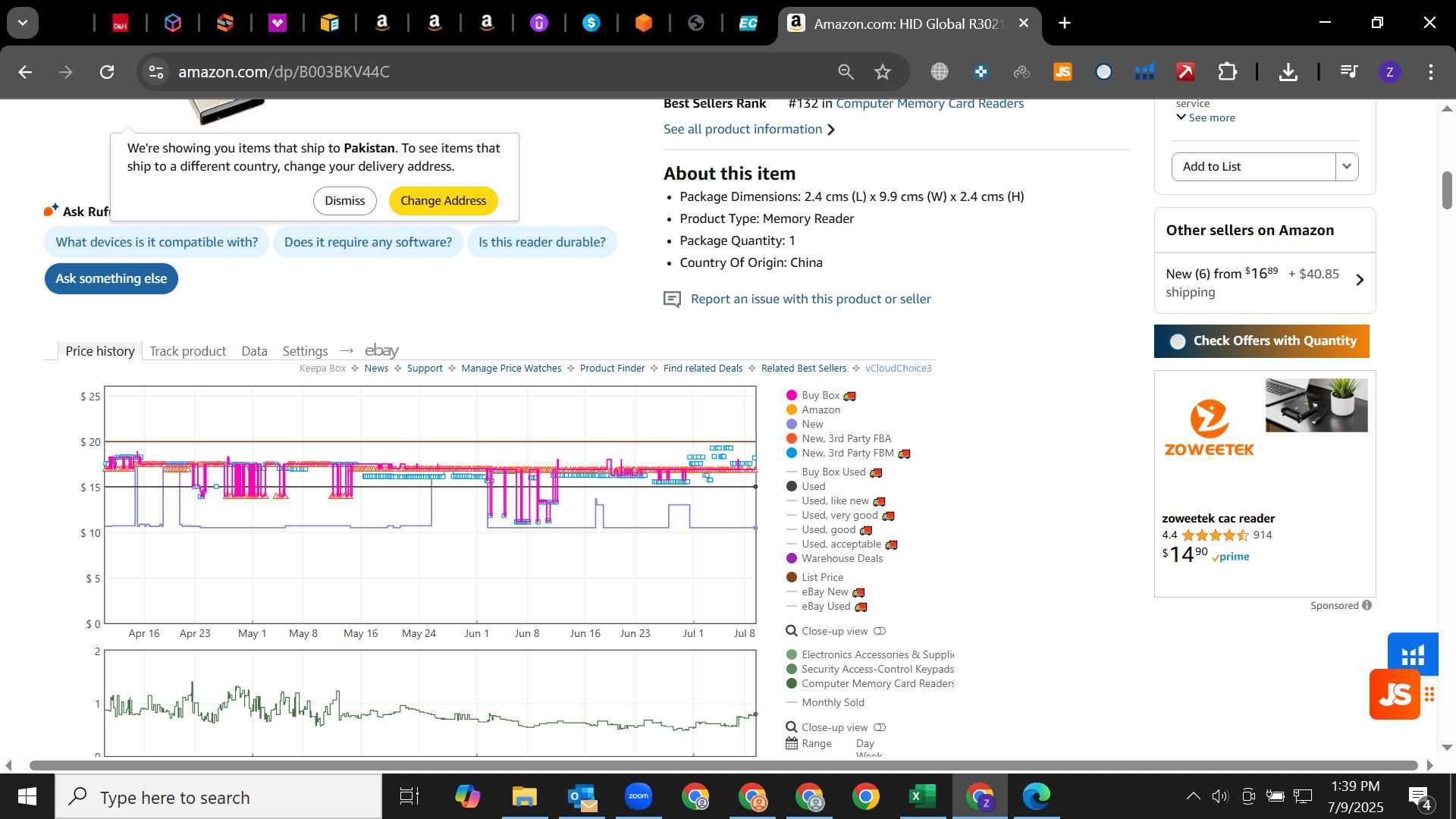Image resolution: width=1456 pixels, height=819 pixels.
Task: Click Manage Price Watches link
Action: (511, 369)
